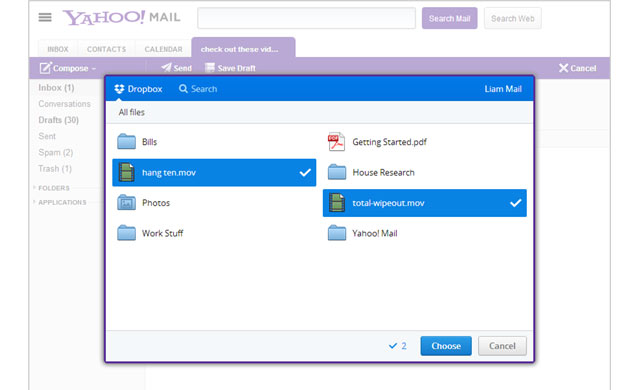Click the Compose pencil icon

tap(45, 68)
